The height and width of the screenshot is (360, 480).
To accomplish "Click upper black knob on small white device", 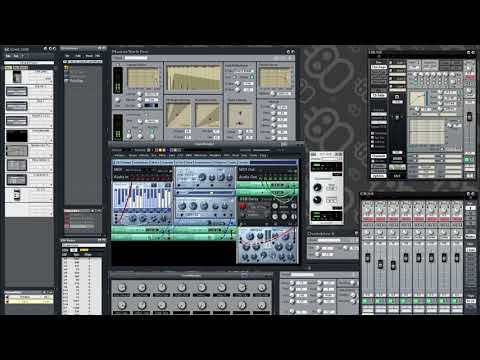I will tap(318, 187).
